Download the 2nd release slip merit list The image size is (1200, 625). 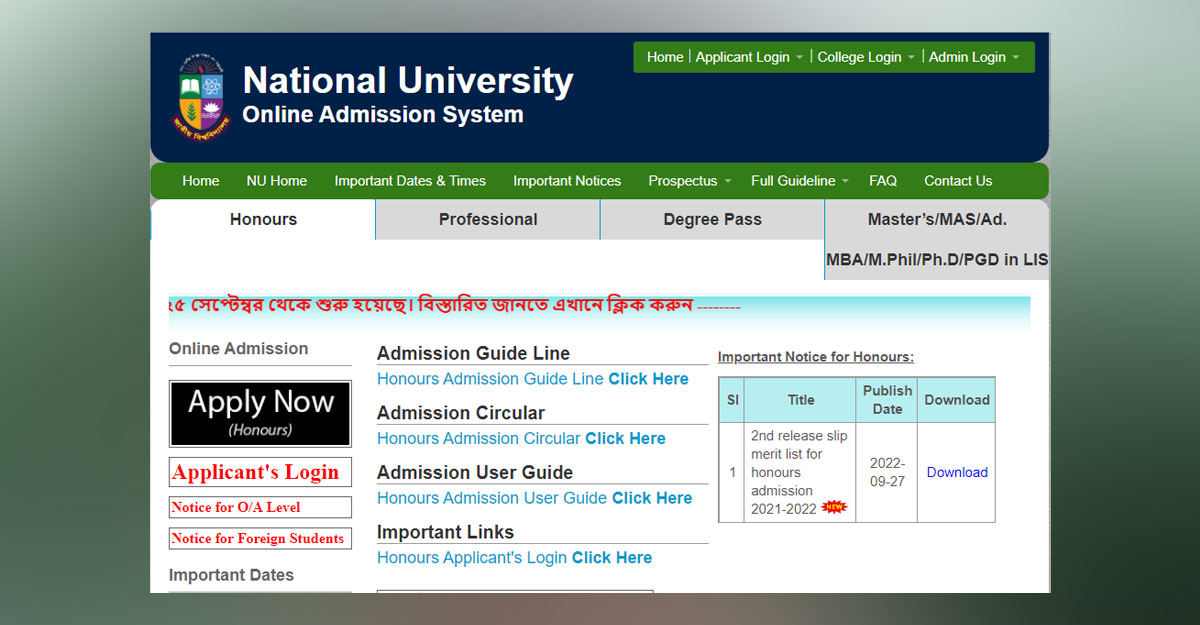click(957, 472)
